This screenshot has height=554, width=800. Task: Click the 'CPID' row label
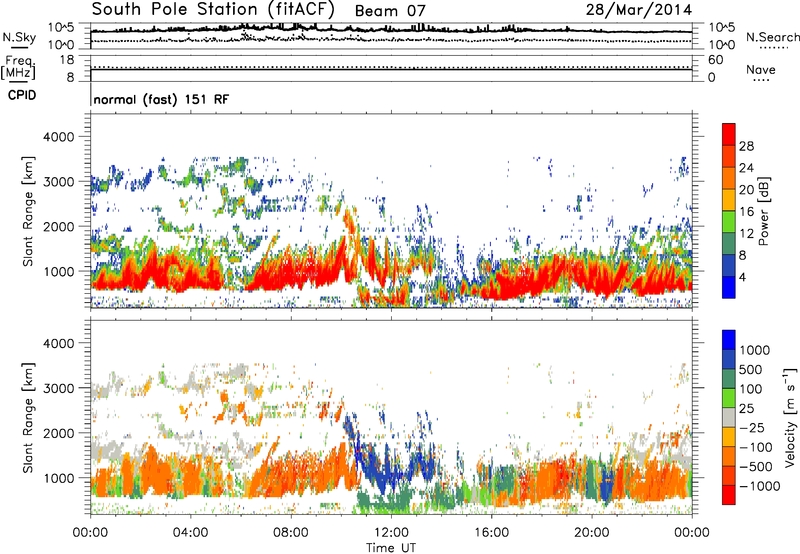pyautogui.click(x=22, y=95)
